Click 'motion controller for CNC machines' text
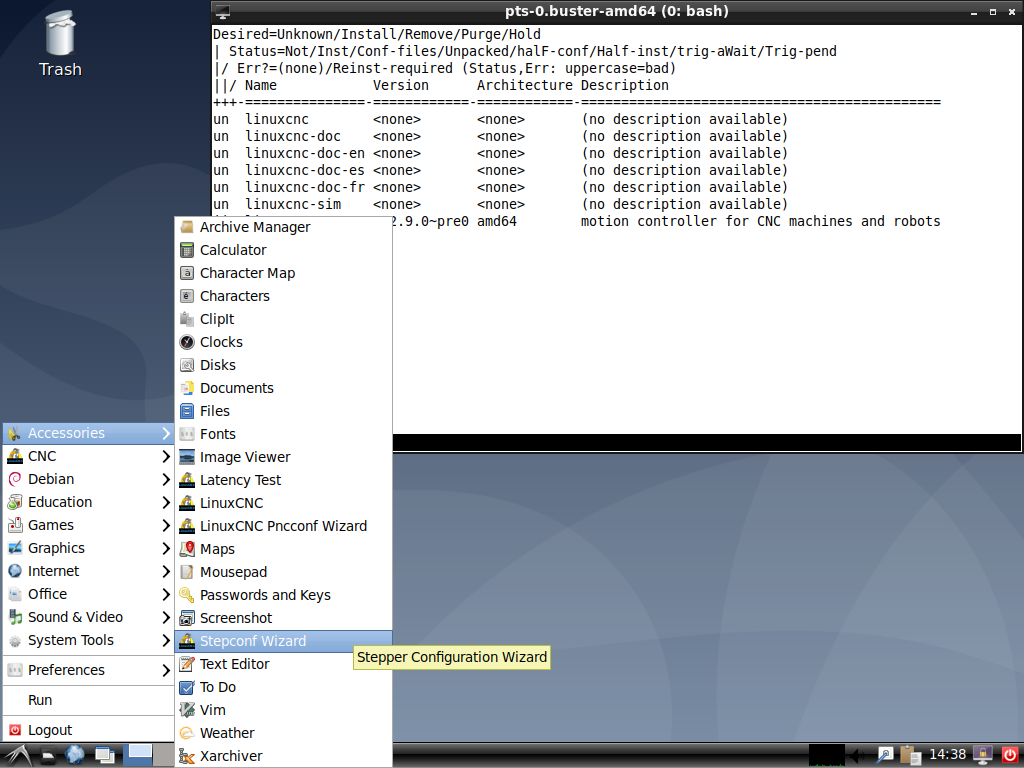The width and height of the screenshot is (1024, 768). (x=709, y=221)
